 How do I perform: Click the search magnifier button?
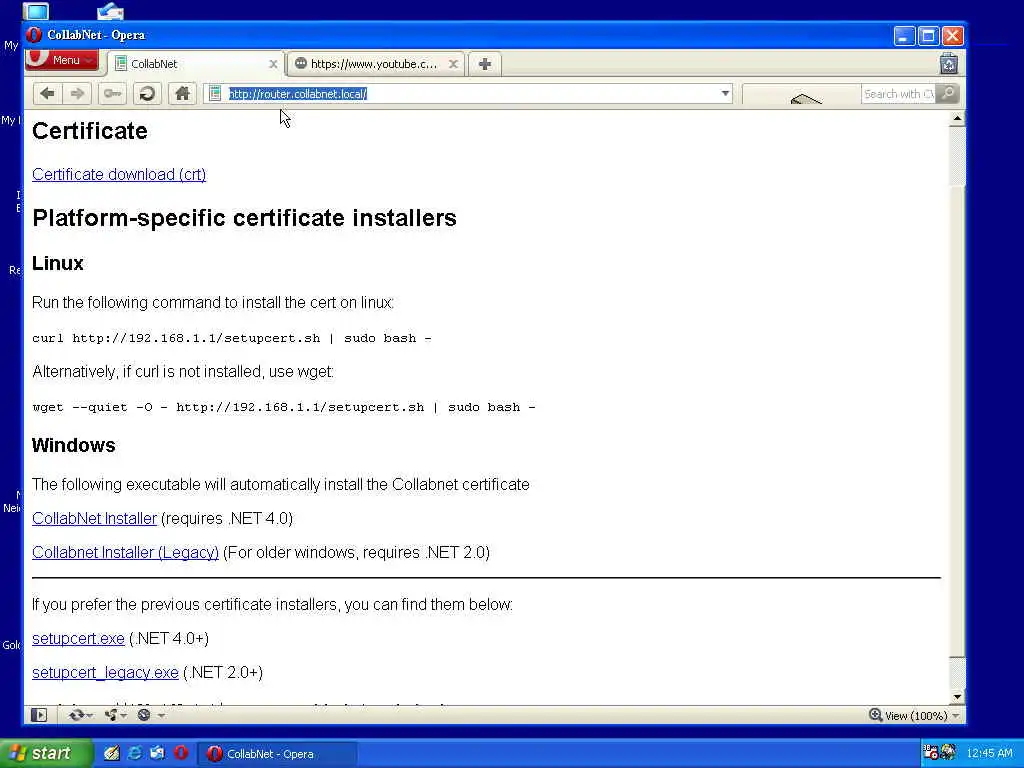[x=948, y=94]
